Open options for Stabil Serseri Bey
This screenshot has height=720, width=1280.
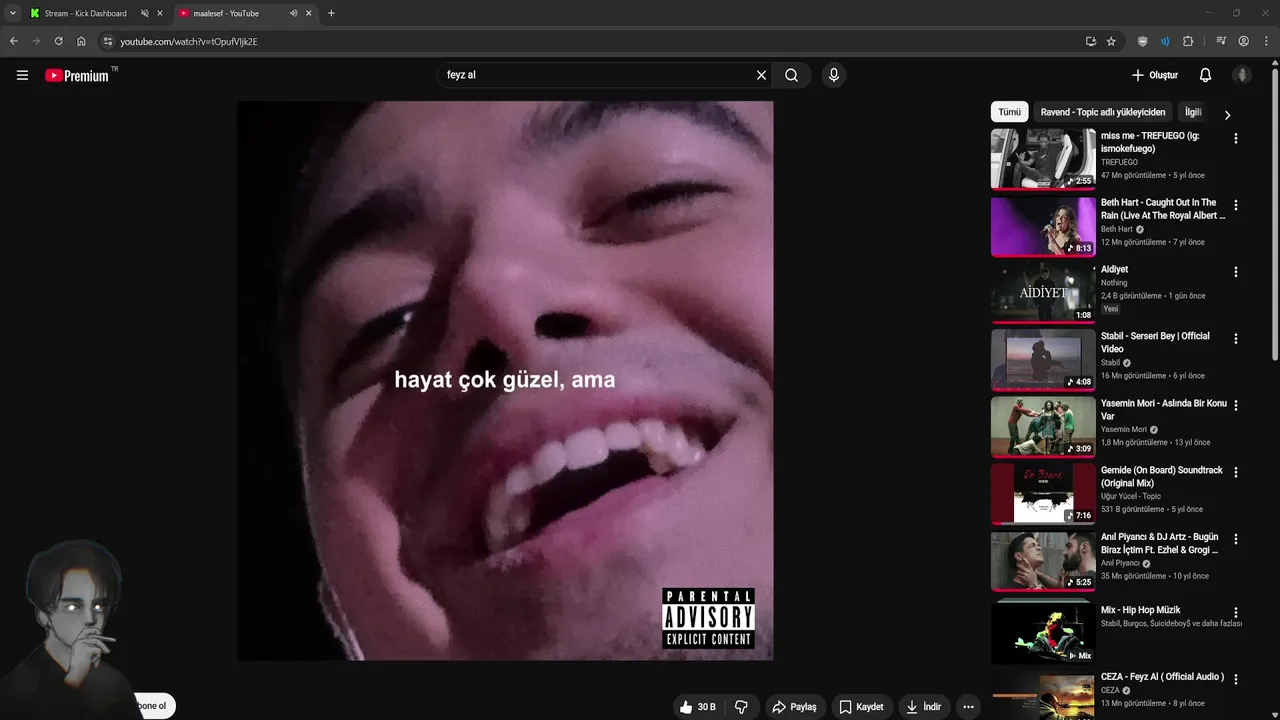(x=1235, y=339)
